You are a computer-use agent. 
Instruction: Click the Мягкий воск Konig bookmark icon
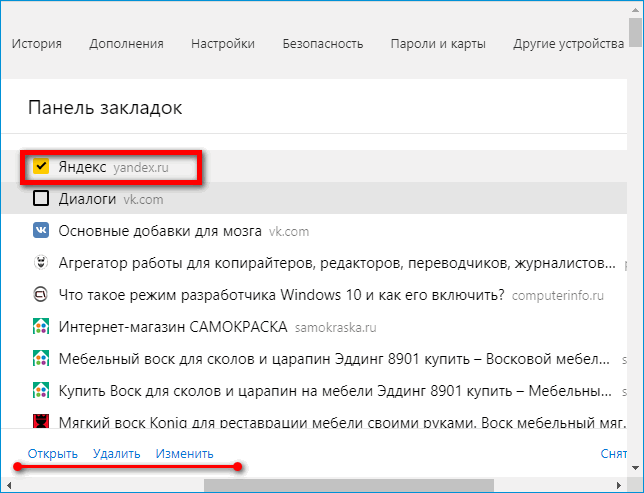[41, 421]
